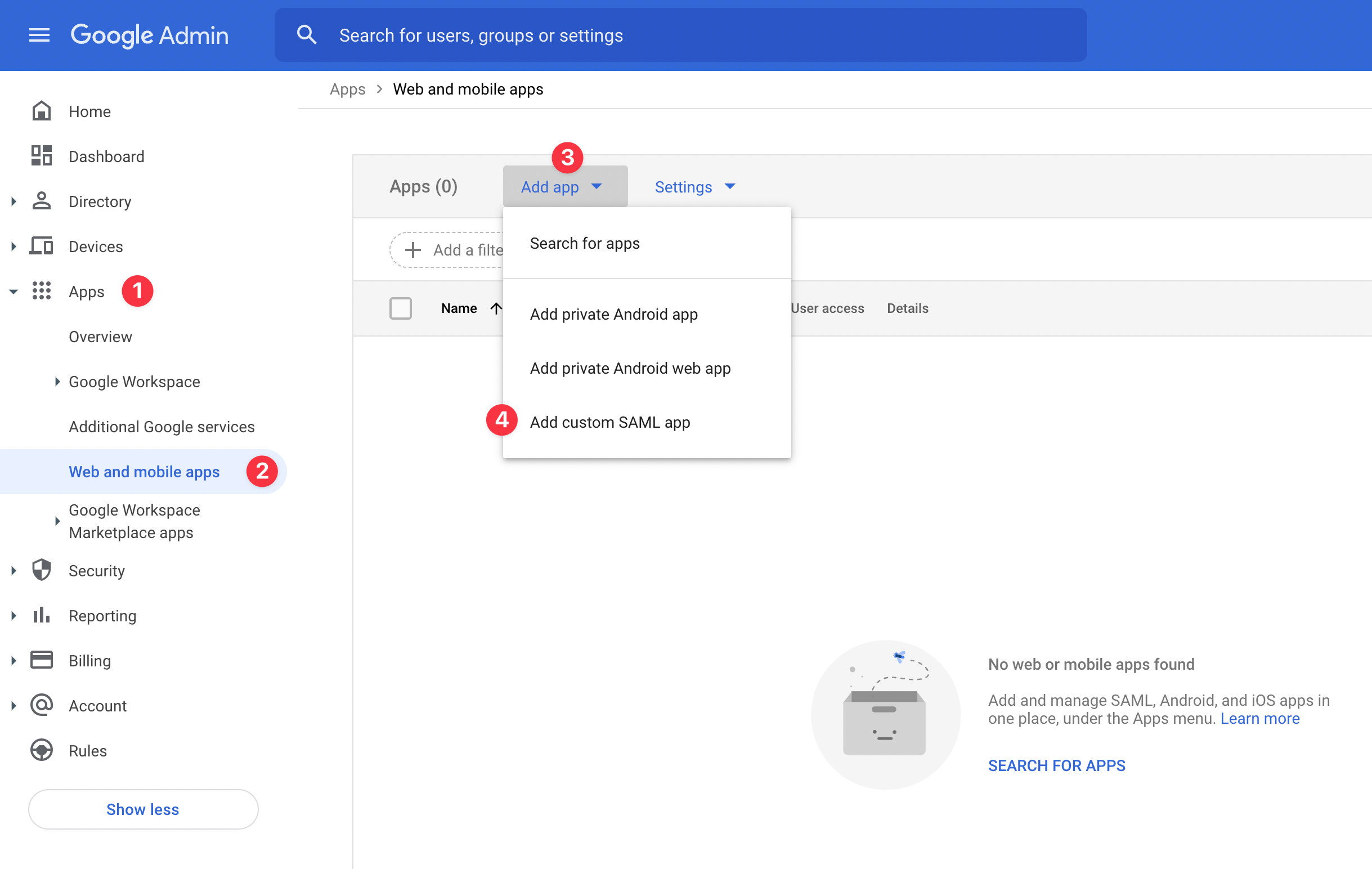Click the SEARCH FOR APPS link
Image resolution: width=1372 pixels, height=869 pixels.
[1056, 765]
